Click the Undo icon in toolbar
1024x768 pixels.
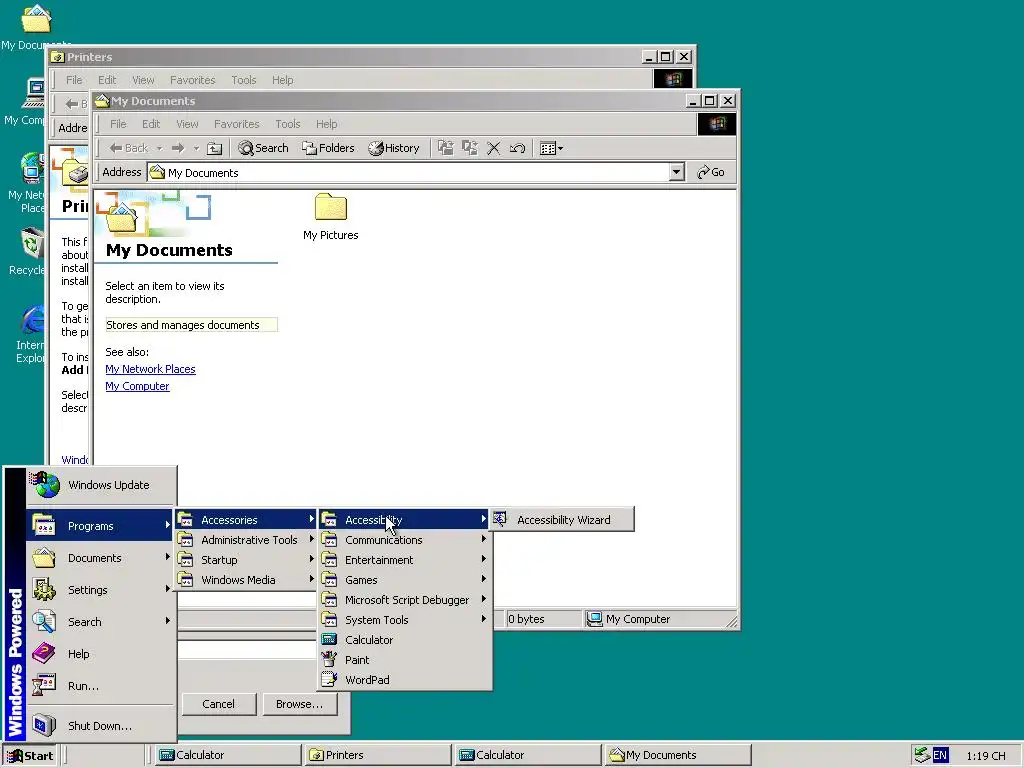click(x=517, y=148)
